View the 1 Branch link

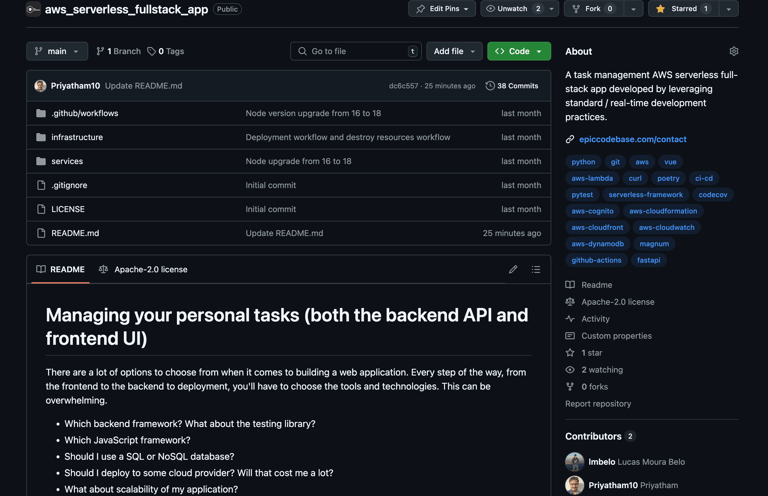(x=119, y=51)
